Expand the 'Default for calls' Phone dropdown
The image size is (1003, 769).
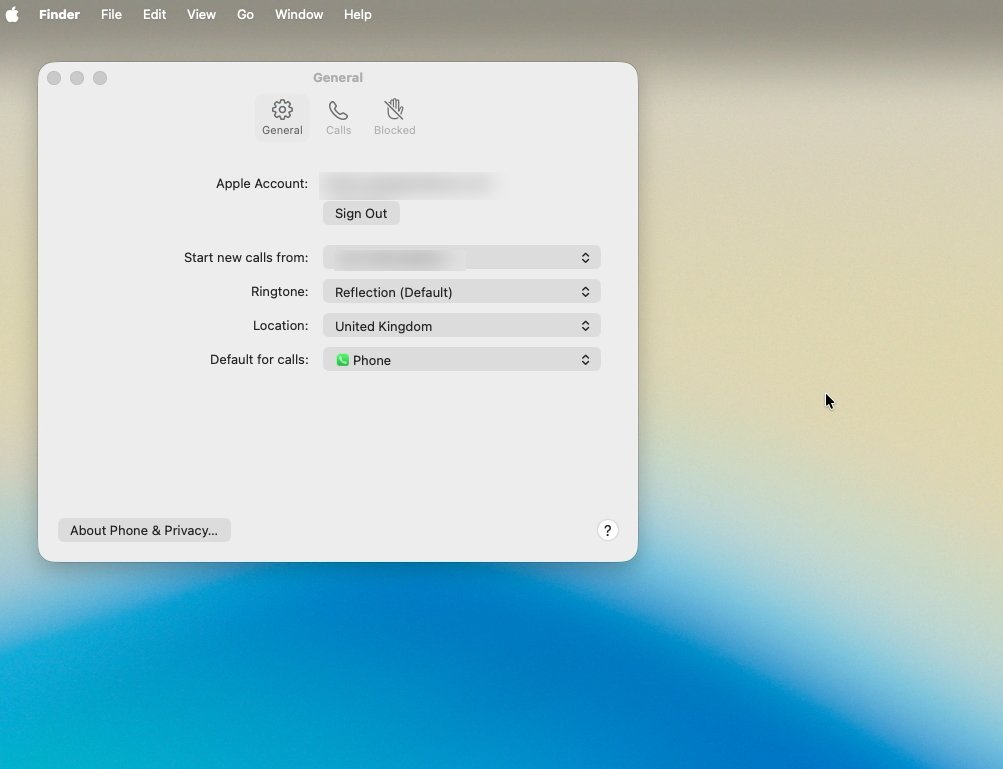pyautogui.click(x=461, y=360)
